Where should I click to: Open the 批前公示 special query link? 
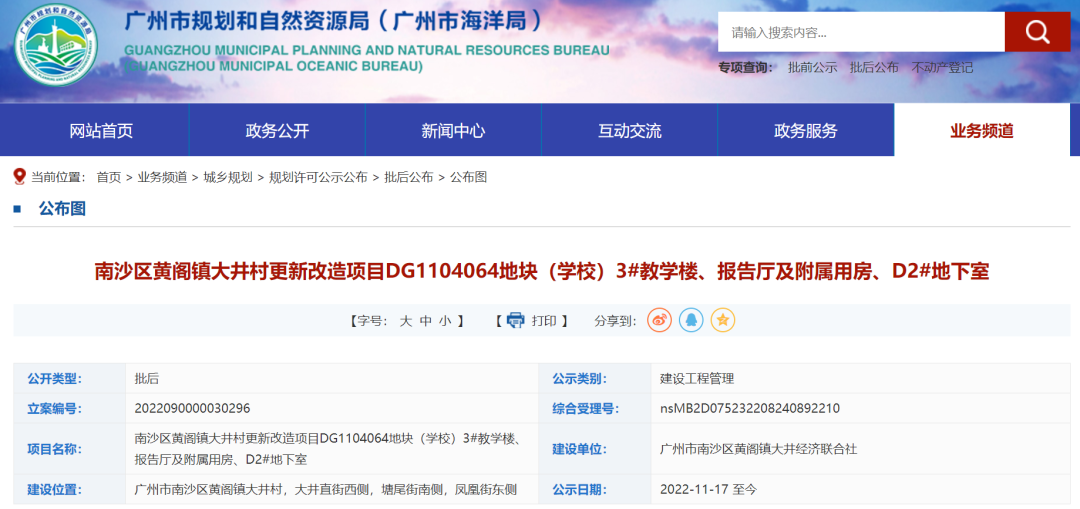tap(812, 67)
